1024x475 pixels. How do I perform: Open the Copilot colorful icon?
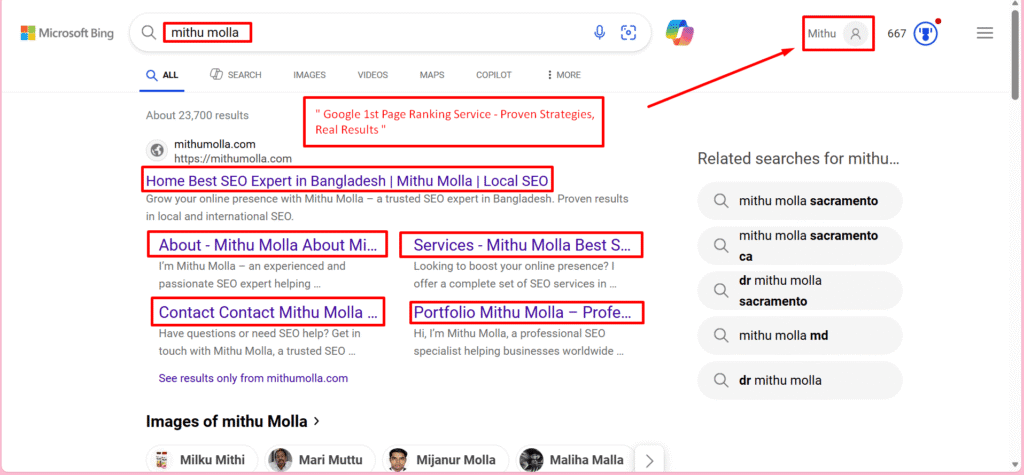pos(680,32)
